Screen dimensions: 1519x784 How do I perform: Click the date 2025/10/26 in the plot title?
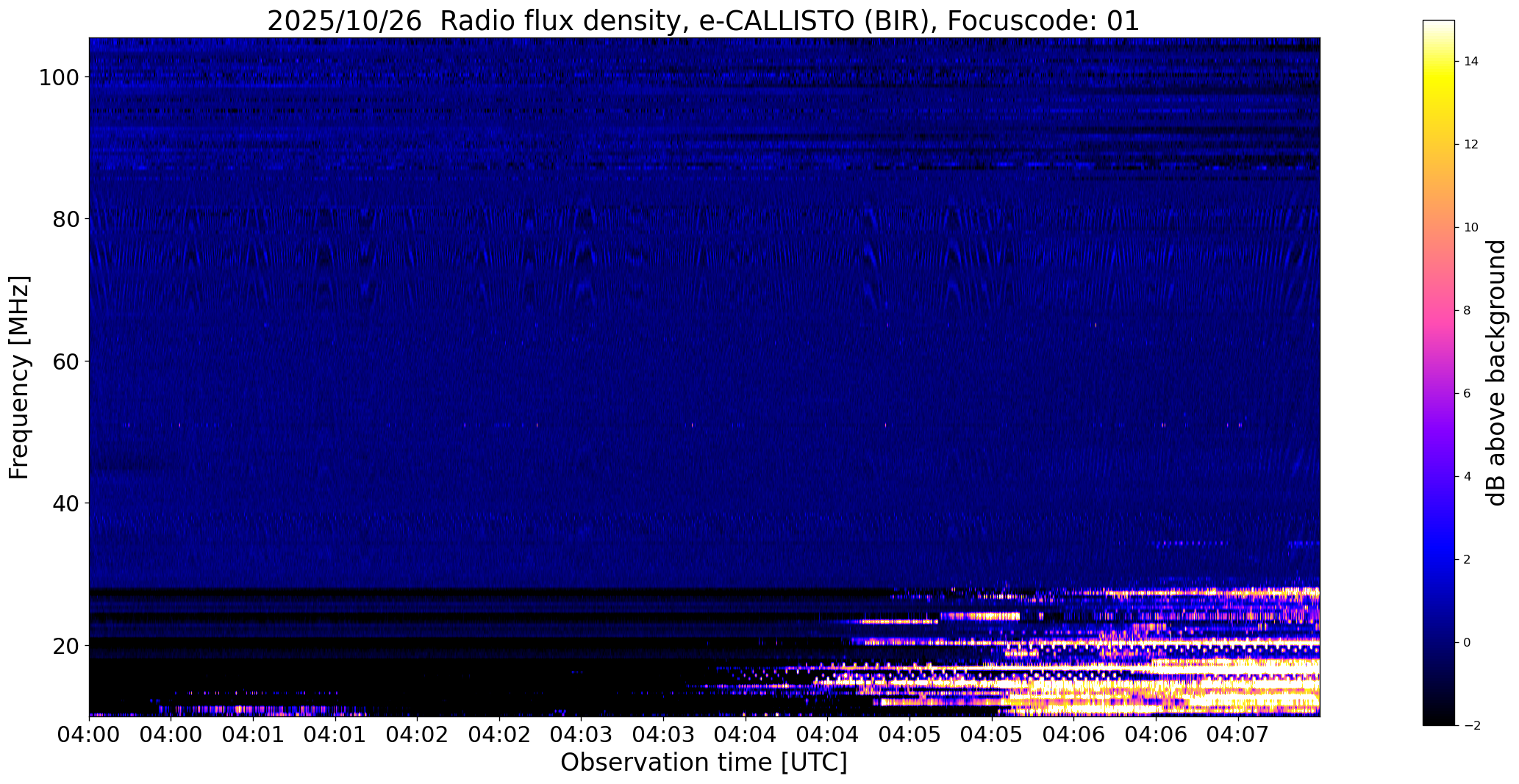click(x=344, y=21)
